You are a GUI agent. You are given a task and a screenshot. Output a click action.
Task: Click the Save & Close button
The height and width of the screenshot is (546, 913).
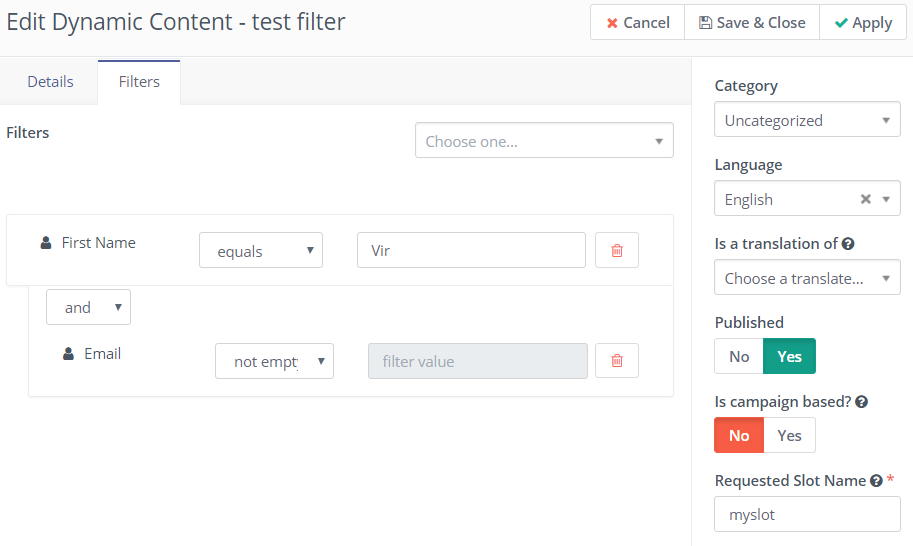click(x=752, y=22)
